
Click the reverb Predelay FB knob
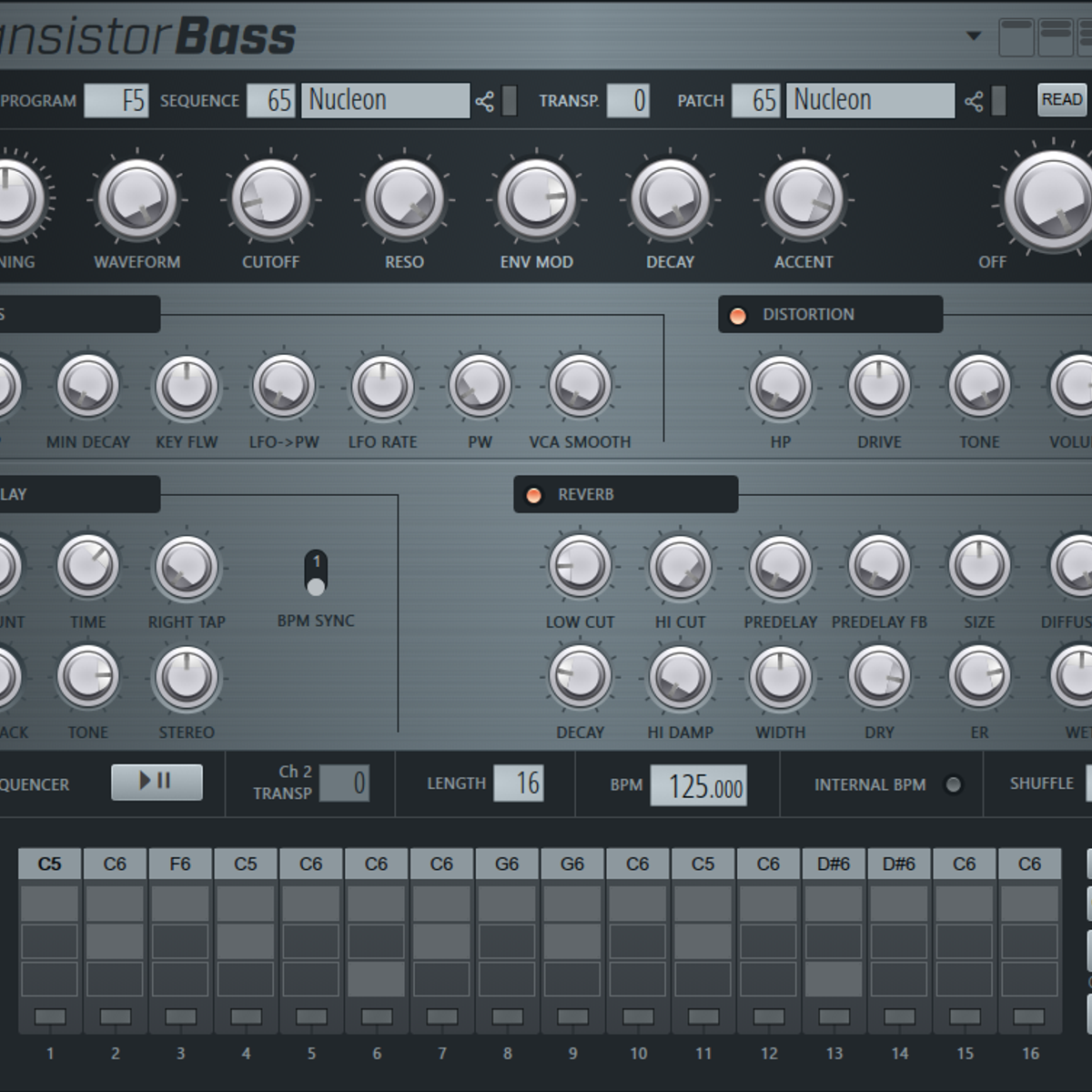click(x=879, y=567)
